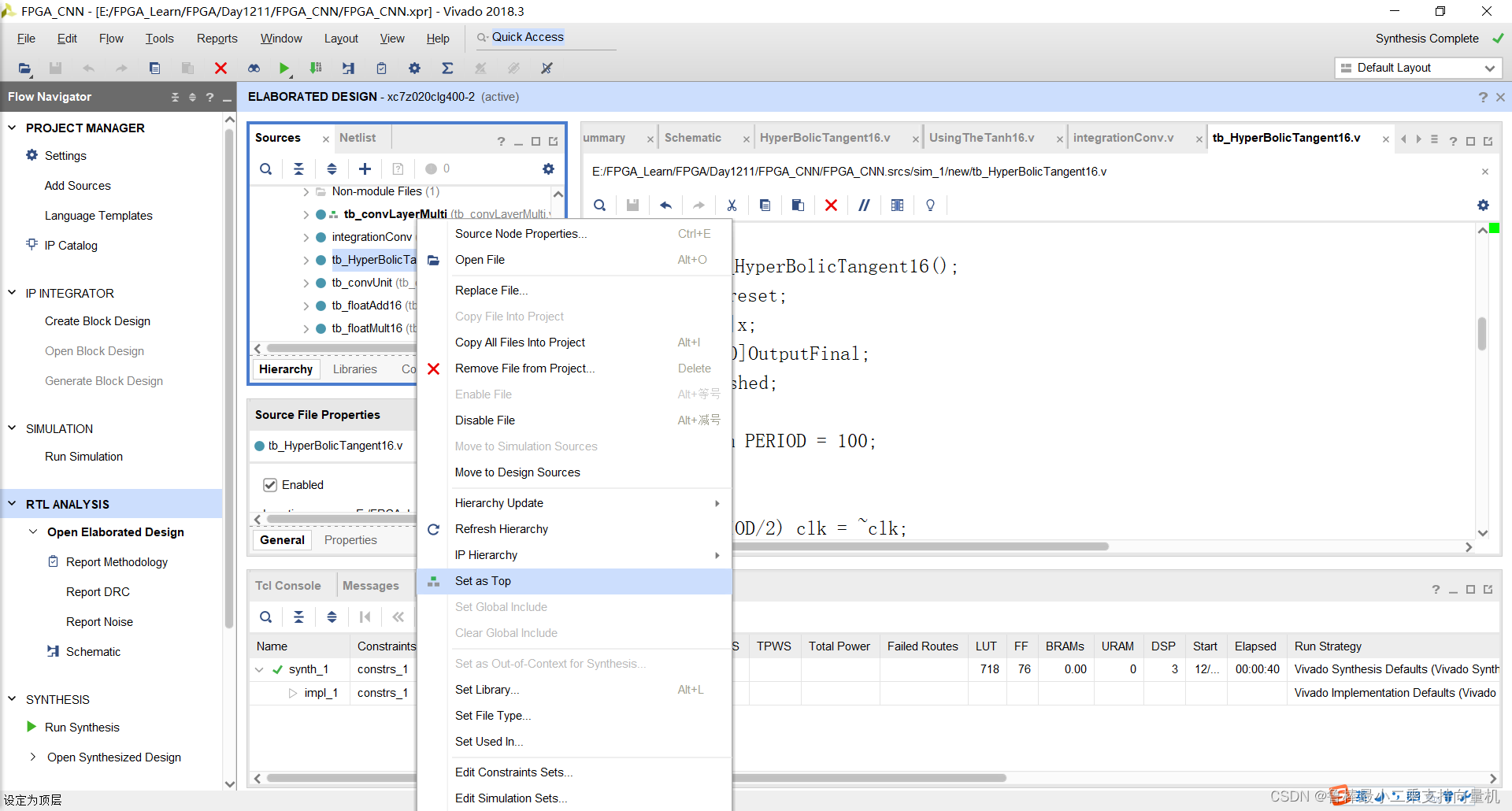Image resolution: width=1512 pixels, height=811 pixels.
Task: Expand the tb_convUnit tree node
Action: click(306, 283)
